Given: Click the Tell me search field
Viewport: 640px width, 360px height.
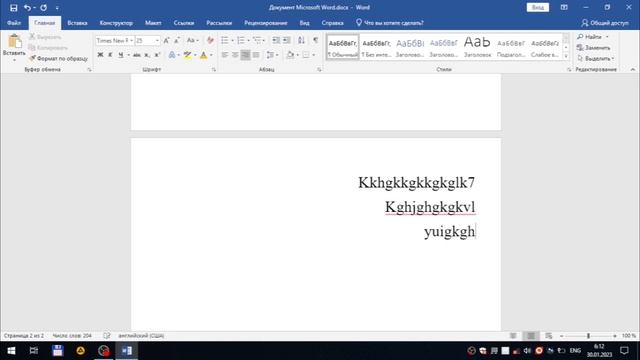Looking at the screenshot, I should (x=390, y=23).
